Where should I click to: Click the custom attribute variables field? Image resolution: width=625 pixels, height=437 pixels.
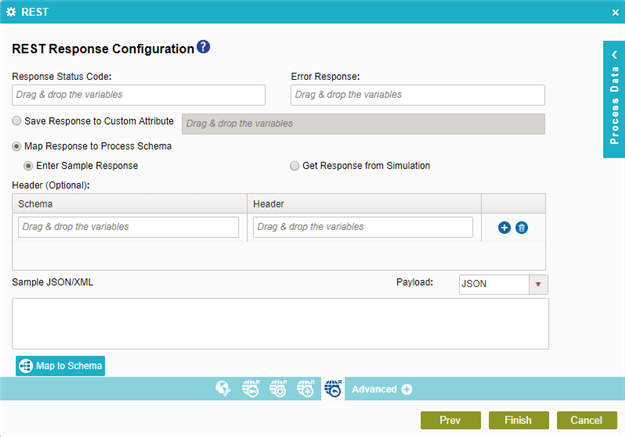pyautogui.click(x=364, y=124)
